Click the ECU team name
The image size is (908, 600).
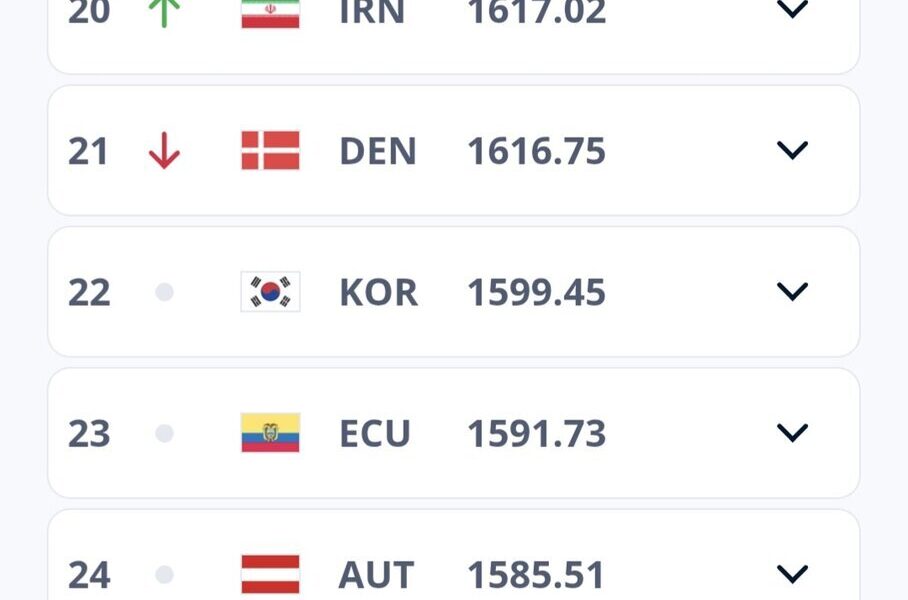(x=375, y=433)
